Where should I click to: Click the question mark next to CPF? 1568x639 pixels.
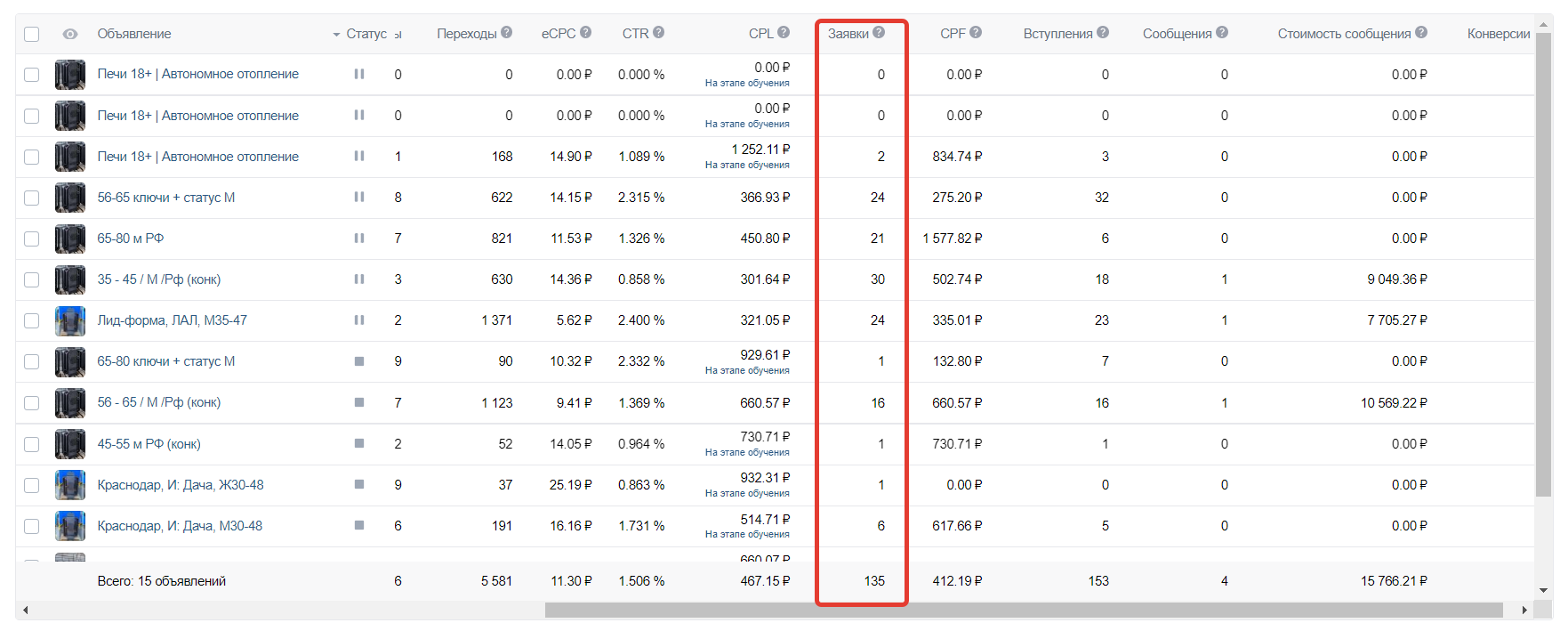pyautogui.click(x=976, y=33)
